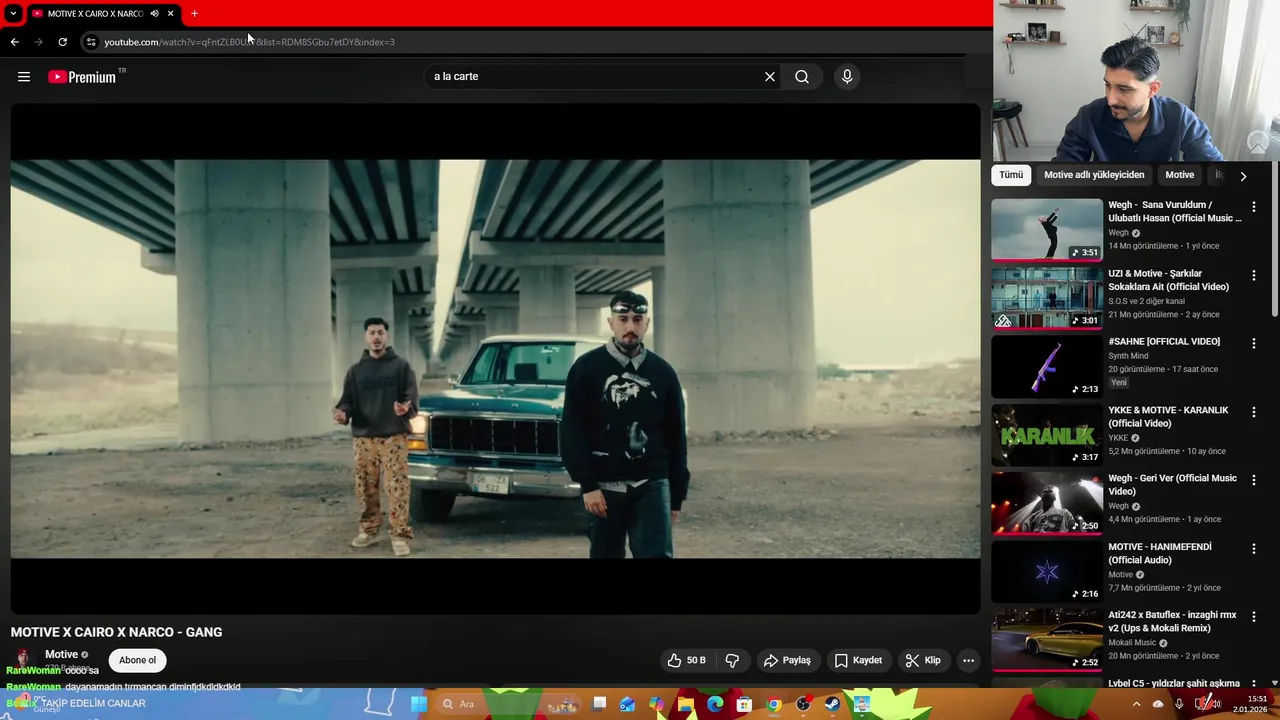Open Microsoft Store from taskbar

pos(744,704)
